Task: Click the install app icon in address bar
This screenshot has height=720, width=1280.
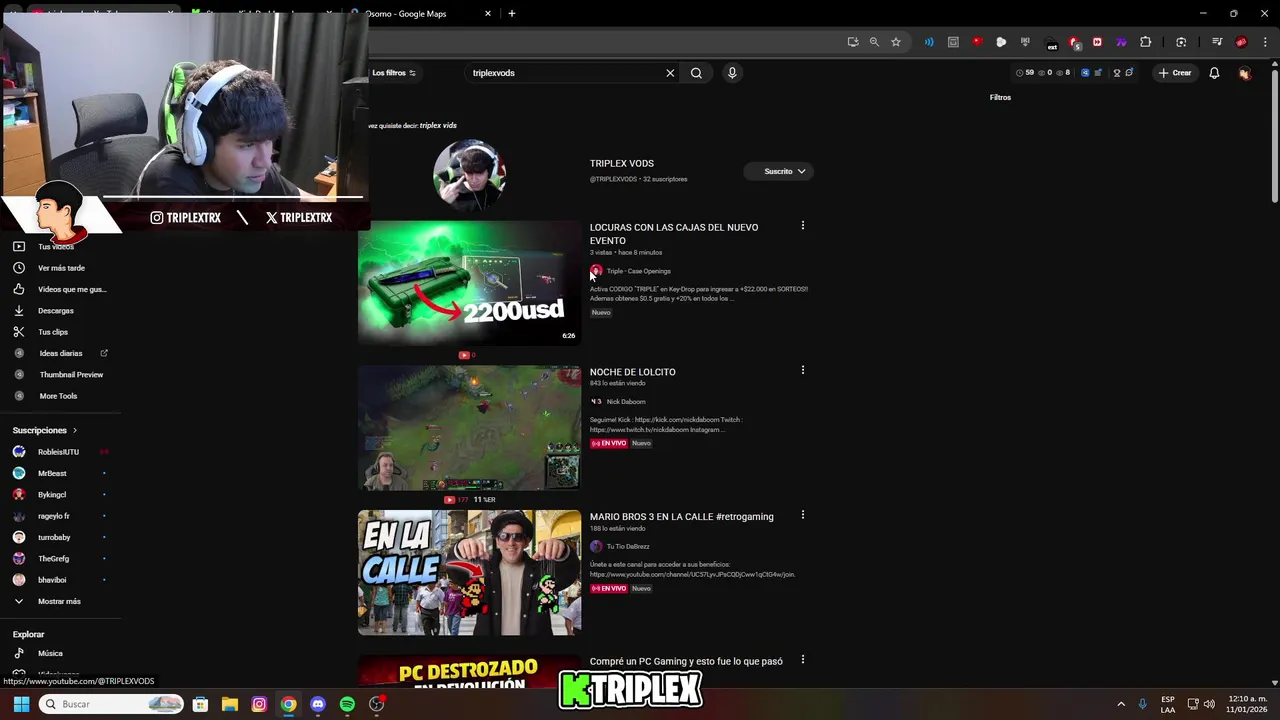Action: point(852,42)
